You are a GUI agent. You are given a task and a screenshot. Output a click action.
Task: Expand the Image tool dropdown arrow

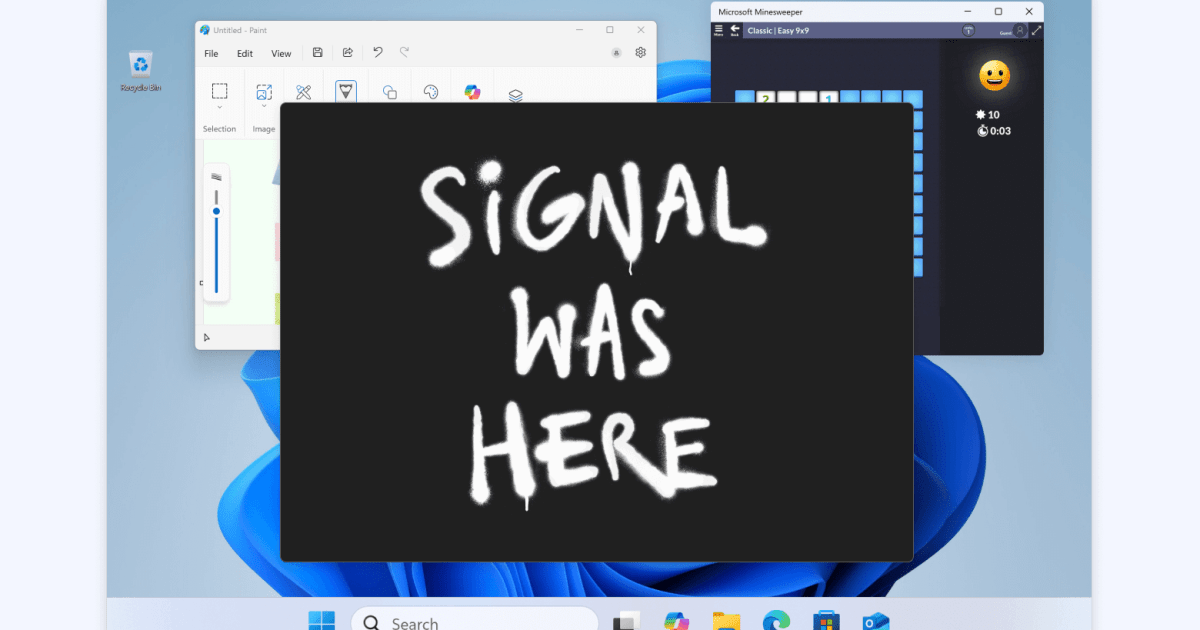[264, 107]
